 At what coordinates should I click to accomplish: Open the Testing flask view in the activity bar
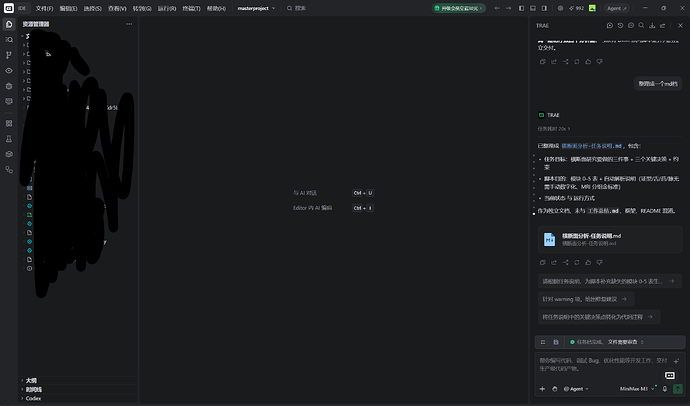tap(9, 139)
